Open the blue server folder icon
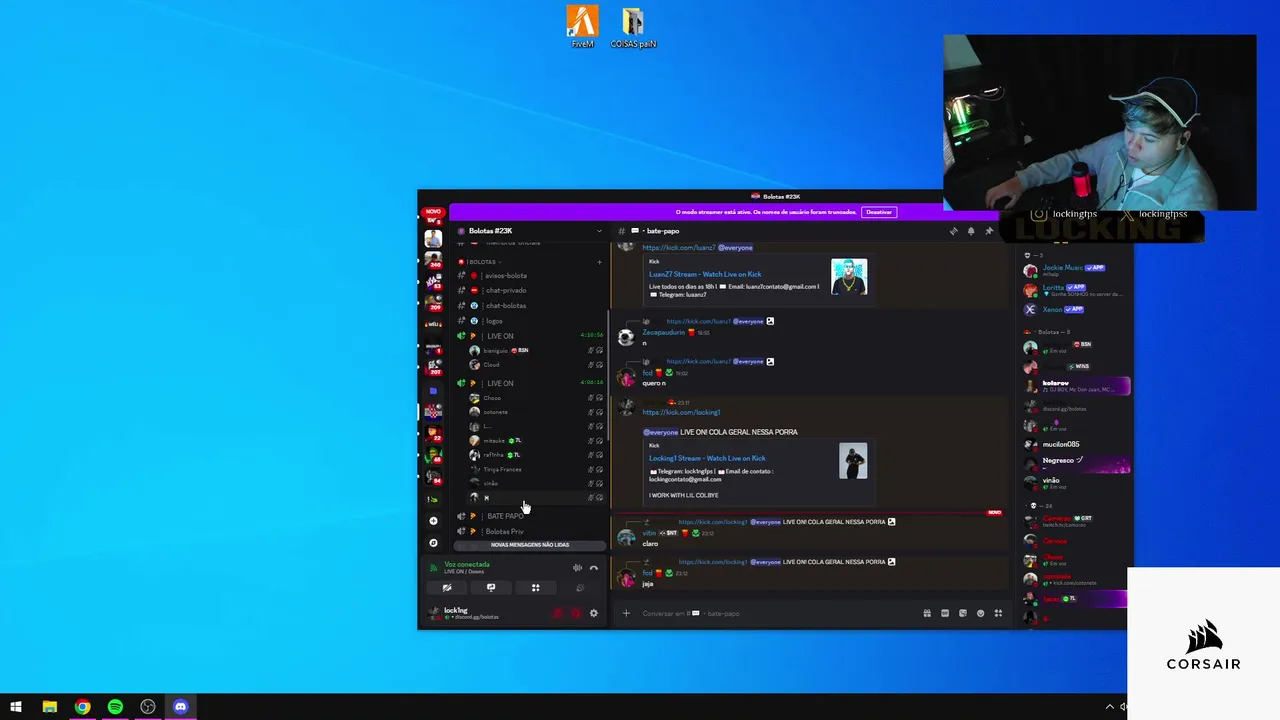The image size is (1280, 720). coord(433,390)
